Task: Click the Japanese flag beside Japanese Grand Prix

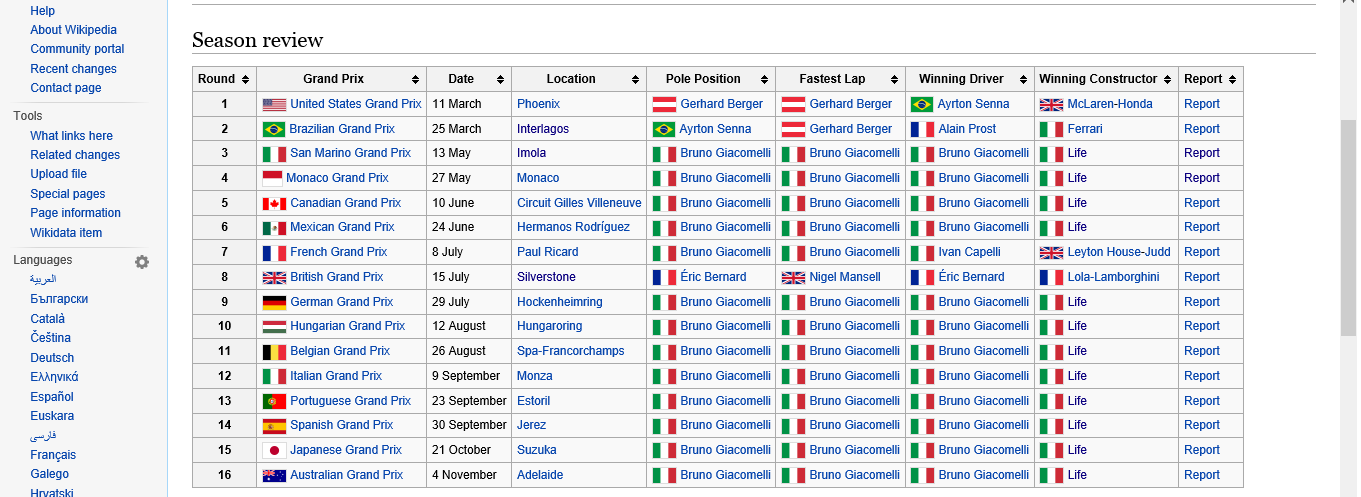Action: 274,450
